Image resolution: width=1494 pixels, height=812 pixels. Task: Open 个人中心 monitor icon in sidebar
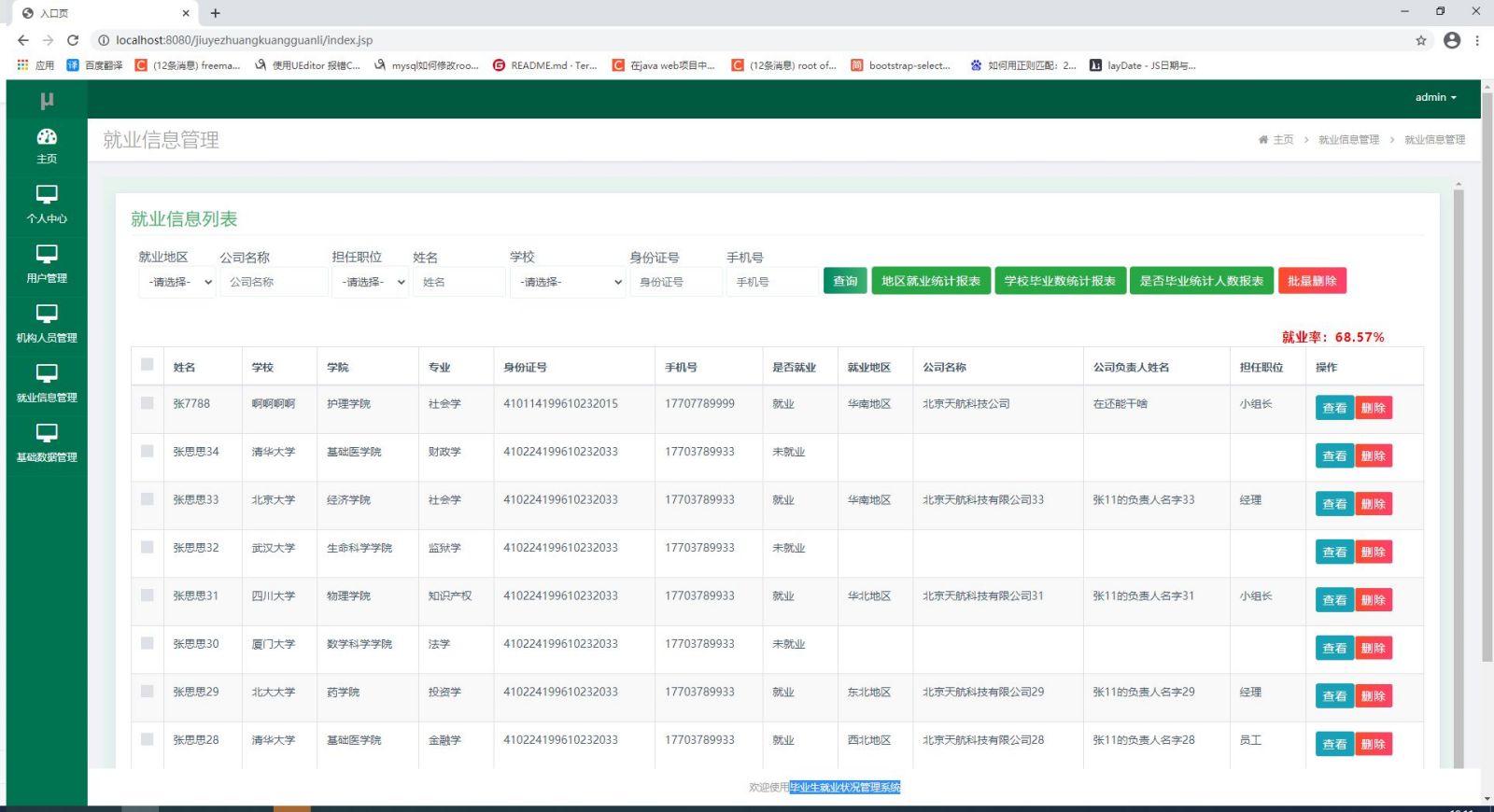pos(47,194)
